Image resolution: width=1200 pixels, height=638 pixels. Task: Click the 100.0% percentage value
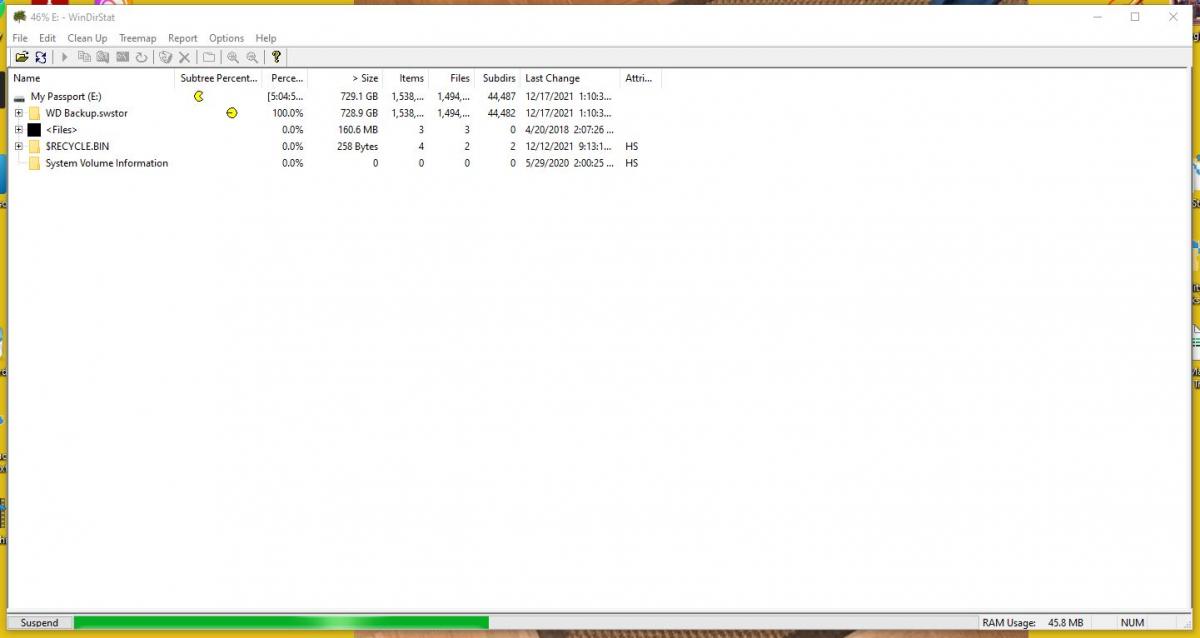pos(288,113)
